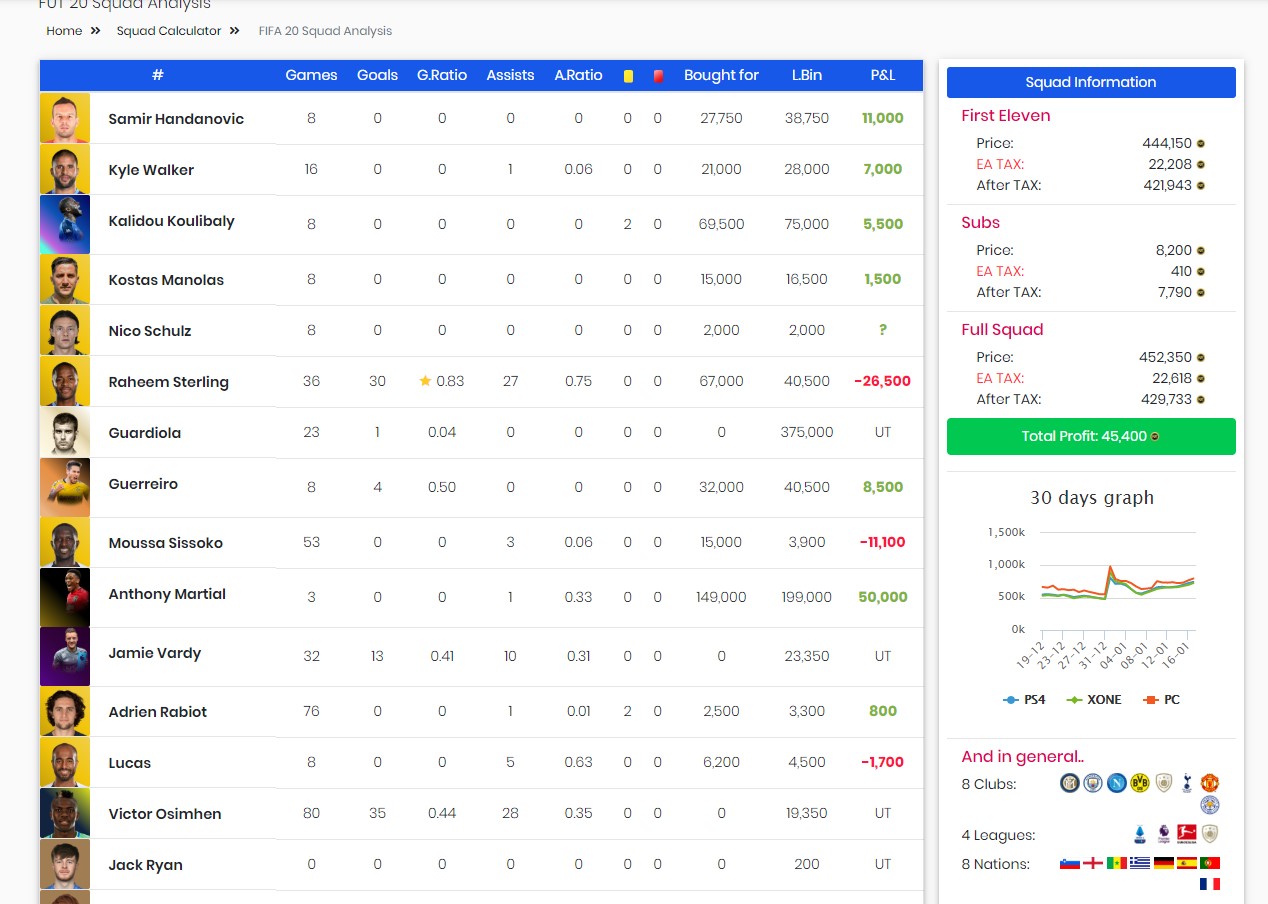Click the Spain flag
Viewport: 1268px width, 904px height.
click(1187, 863)
